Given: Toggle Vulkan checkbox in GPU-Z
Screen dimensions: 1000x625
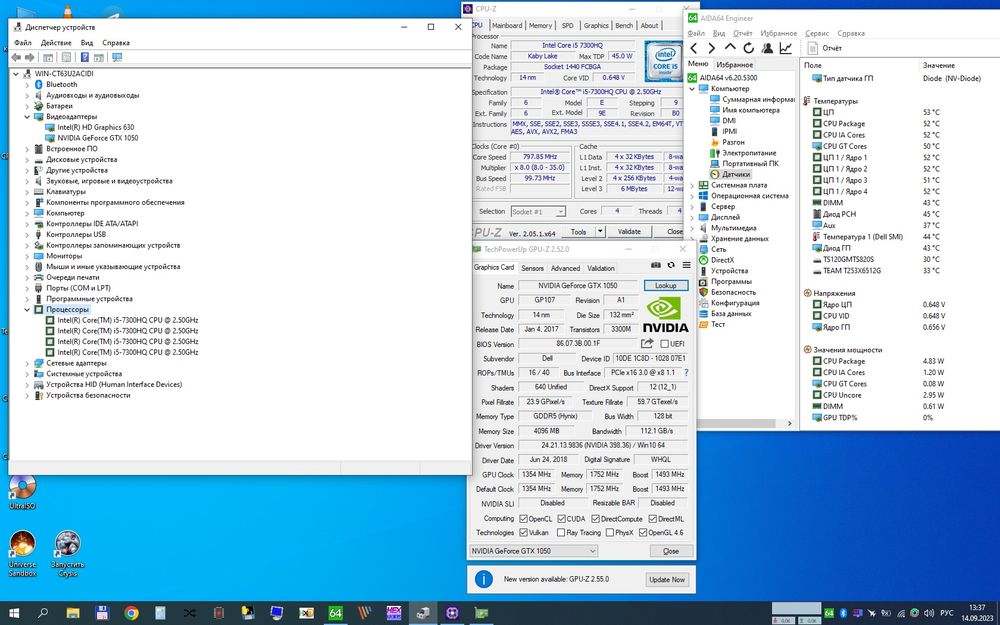Looking at the screenshot, I should [523, 533].
